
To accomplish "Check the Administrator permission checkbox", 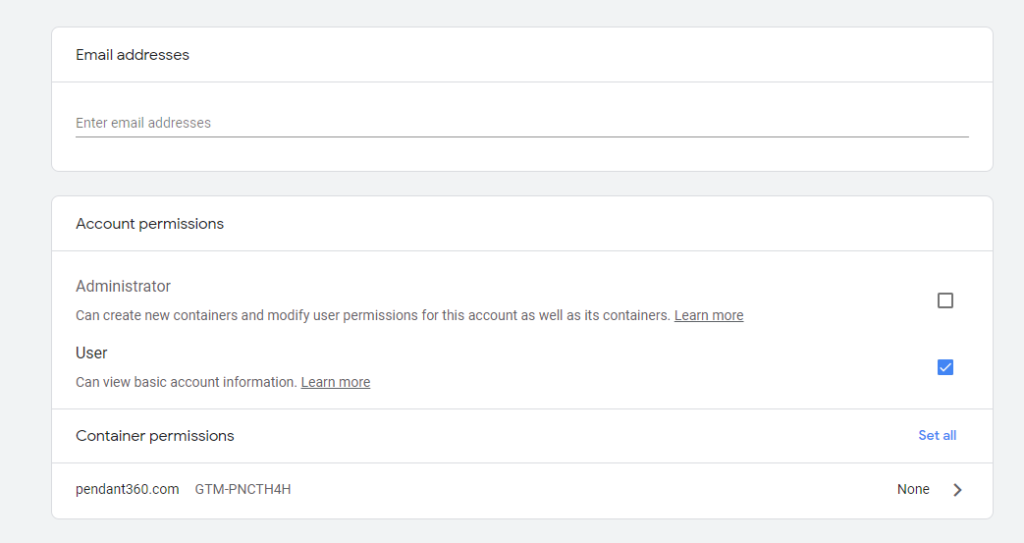I will coord(945,301).
